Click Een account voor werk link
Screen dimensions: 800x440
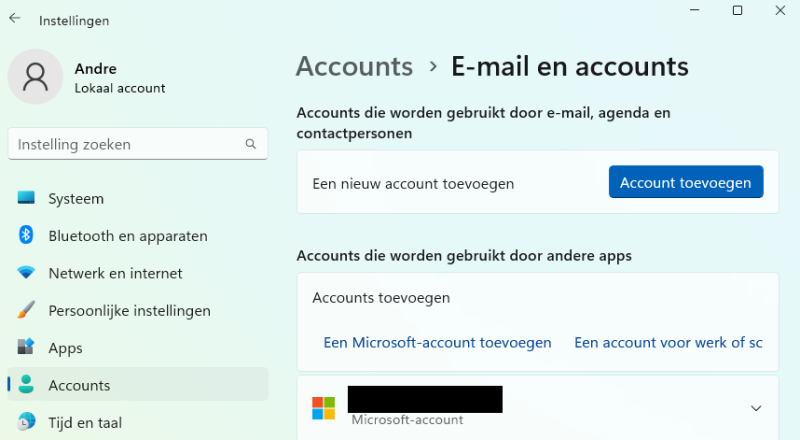668,342
